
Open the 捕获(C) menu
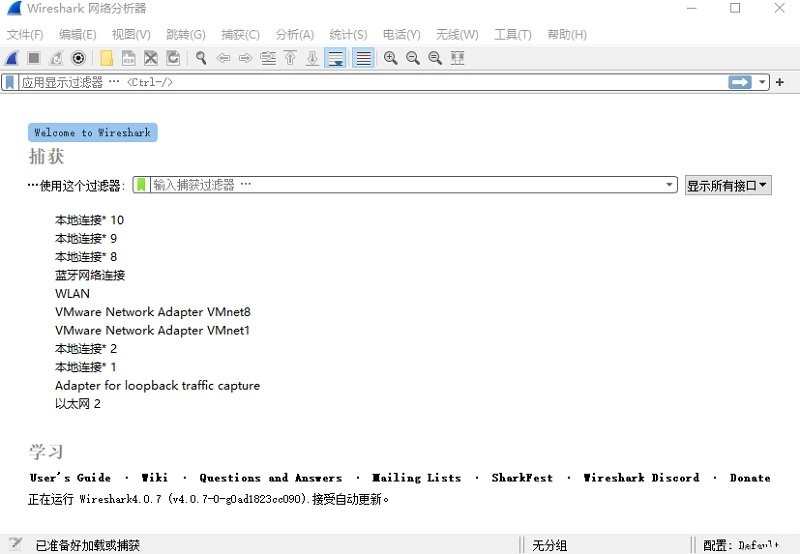(240, 35)
